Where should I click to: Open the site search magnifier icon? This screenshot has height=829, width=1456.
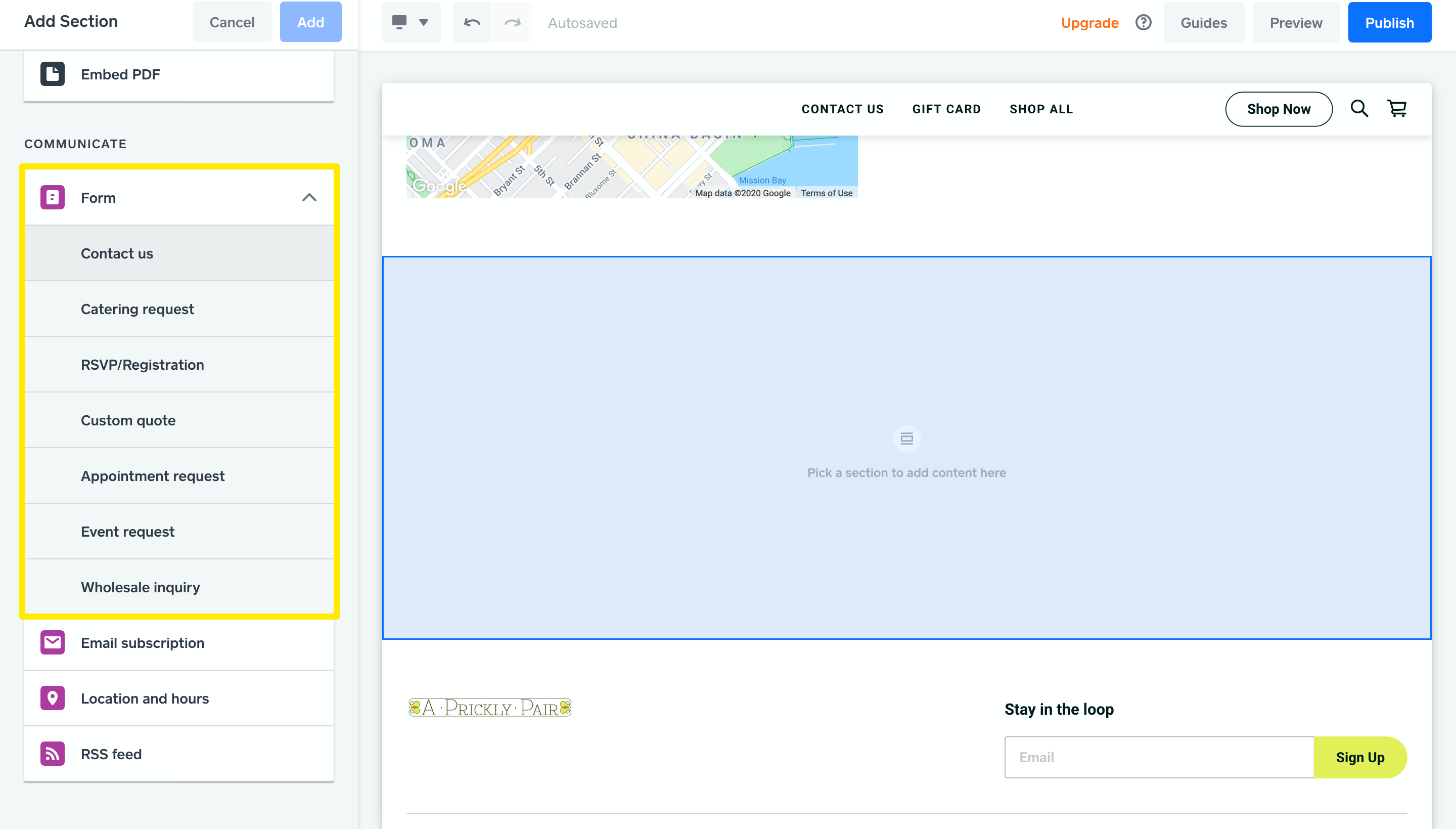(x=1359, y=108)
